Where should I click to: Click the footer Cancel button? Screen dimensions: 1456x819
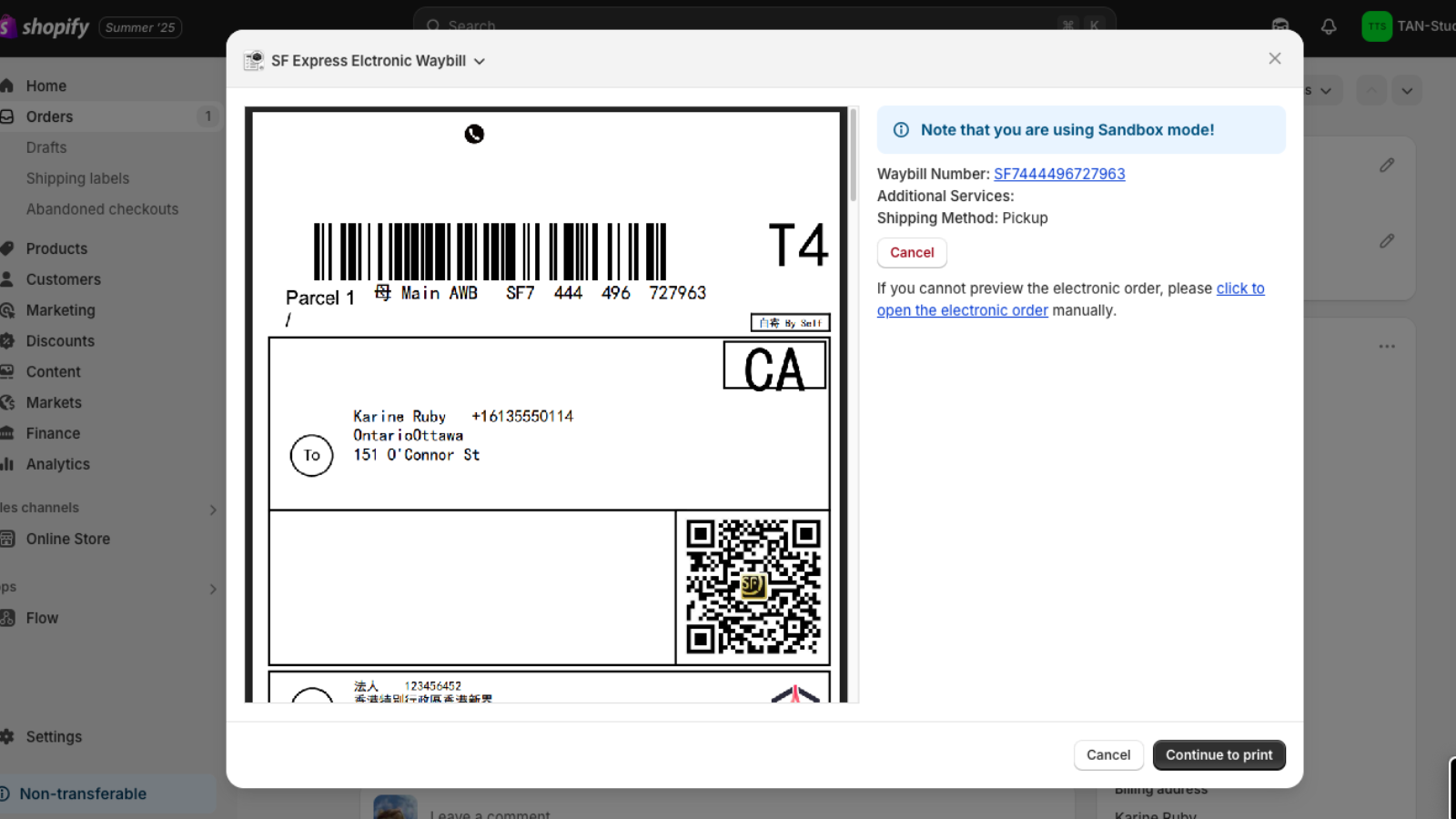tap(1107, 755)
